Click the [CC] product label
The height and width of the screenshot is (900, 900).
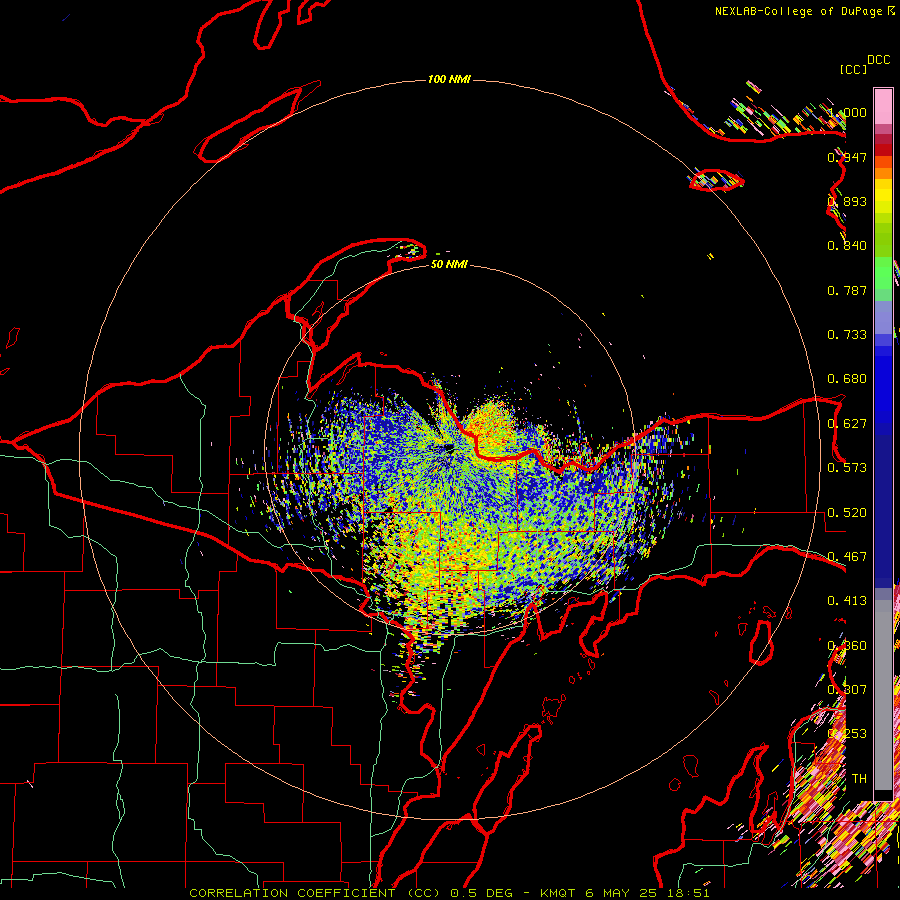[x=853, y=69]
